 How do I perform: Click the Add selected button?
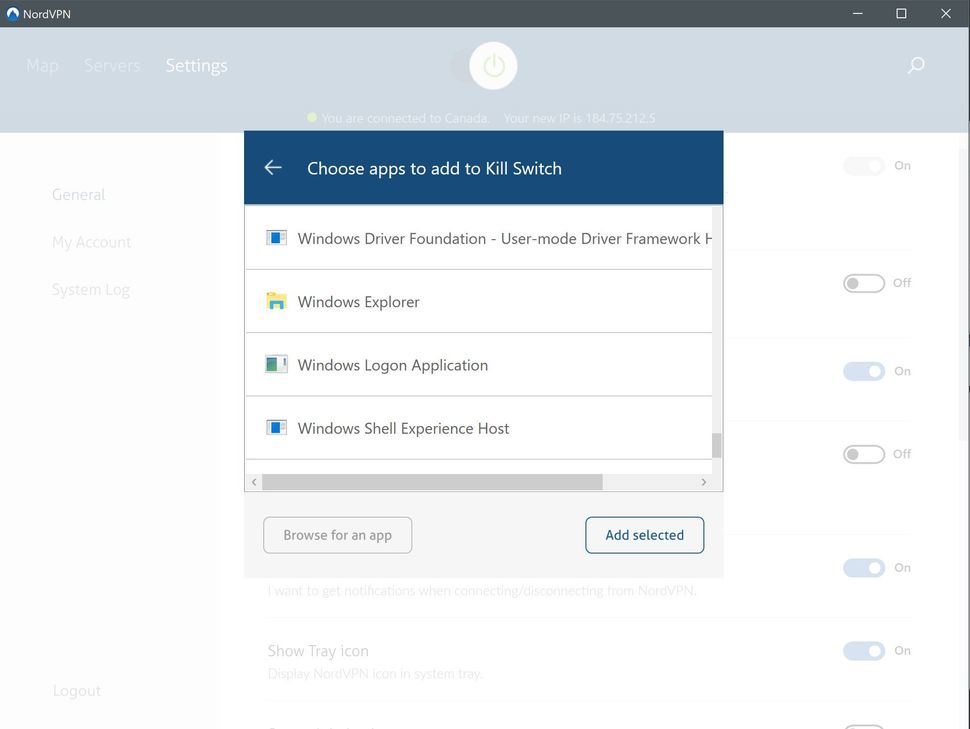[644, 535]
